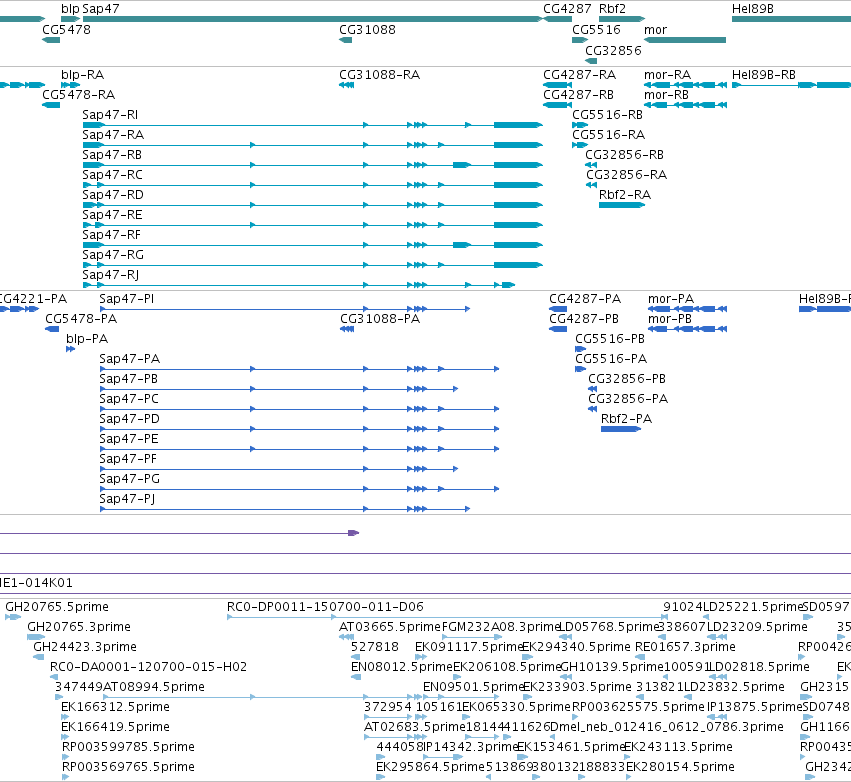The height and width of the screenshot is (782, 851).
Task: Click the CG5516-RA transcript label
Action: pos(608,135)
